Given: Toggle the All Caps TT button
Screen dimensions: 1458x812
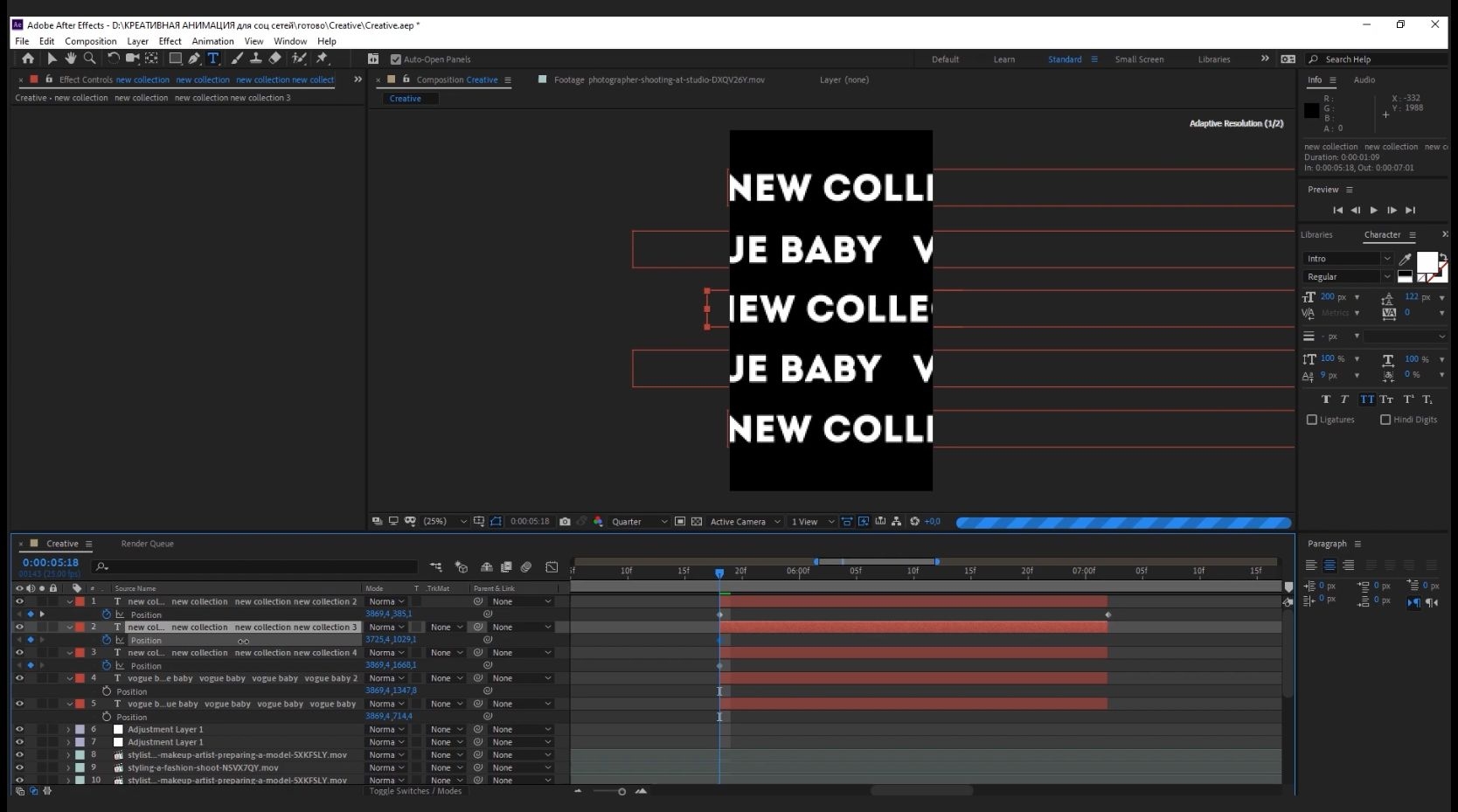Looking at the screenshot, I should 1367,399.
